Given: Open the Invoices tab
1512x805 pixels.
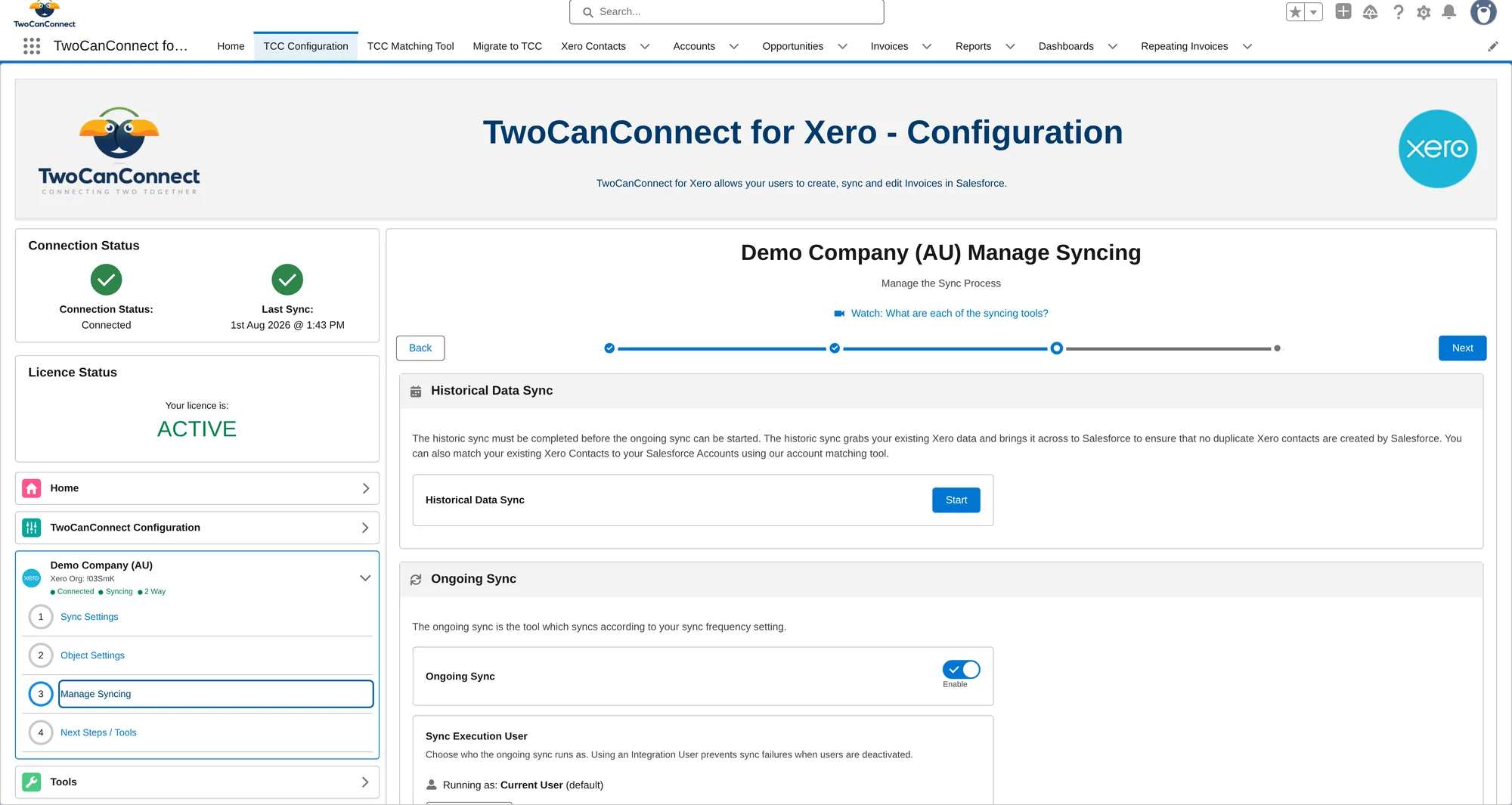Looking at the screenshot, I should (889, 46).
